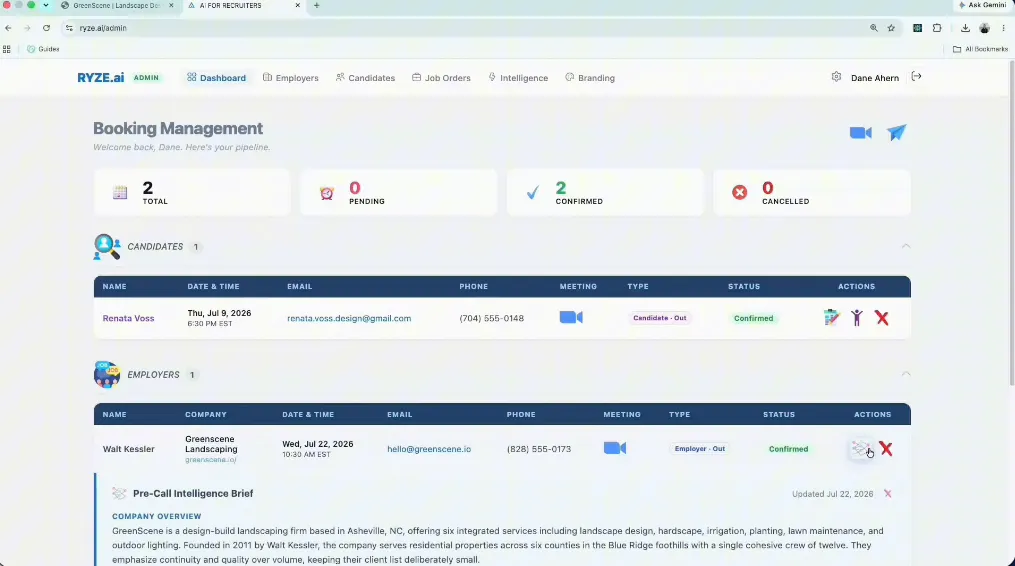
Task: Collapse the Candidates section chevron
Action: (906, 246)
